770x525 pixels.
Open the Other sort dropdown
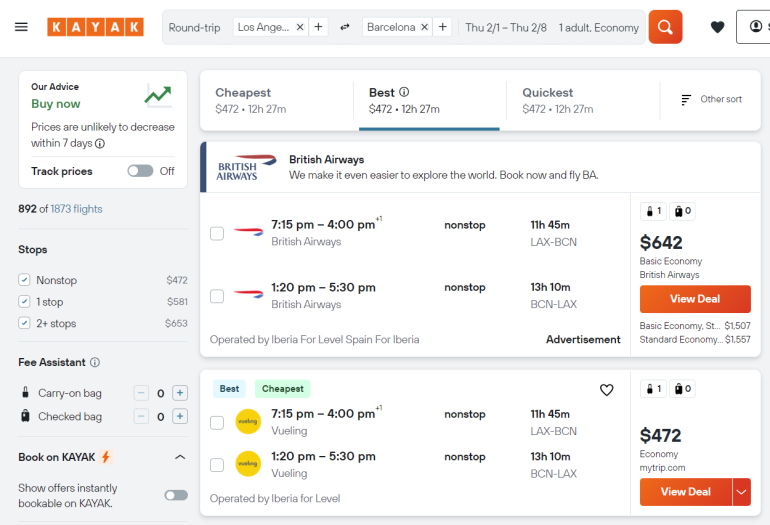click(x=711, y=99)
